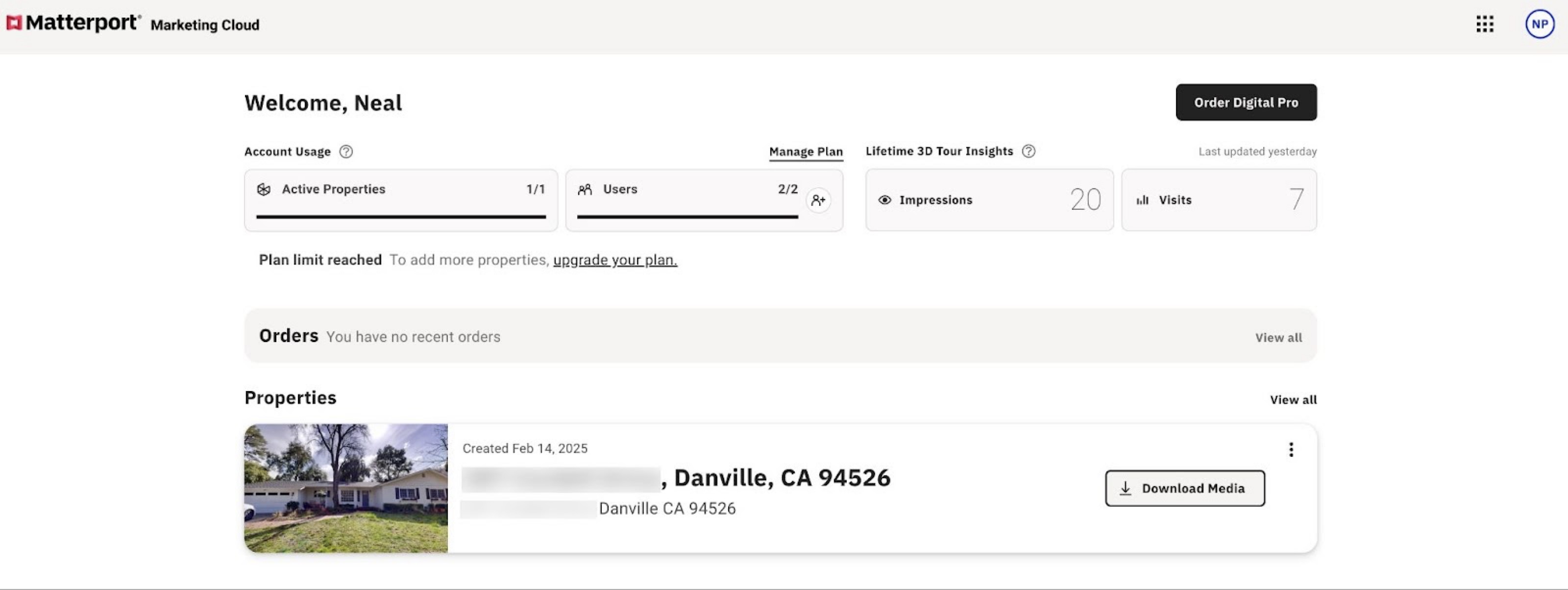Follow the upgrade your plan link
Image resolution: width=1568 pixels, height=590 pixels.
[615, 260]
